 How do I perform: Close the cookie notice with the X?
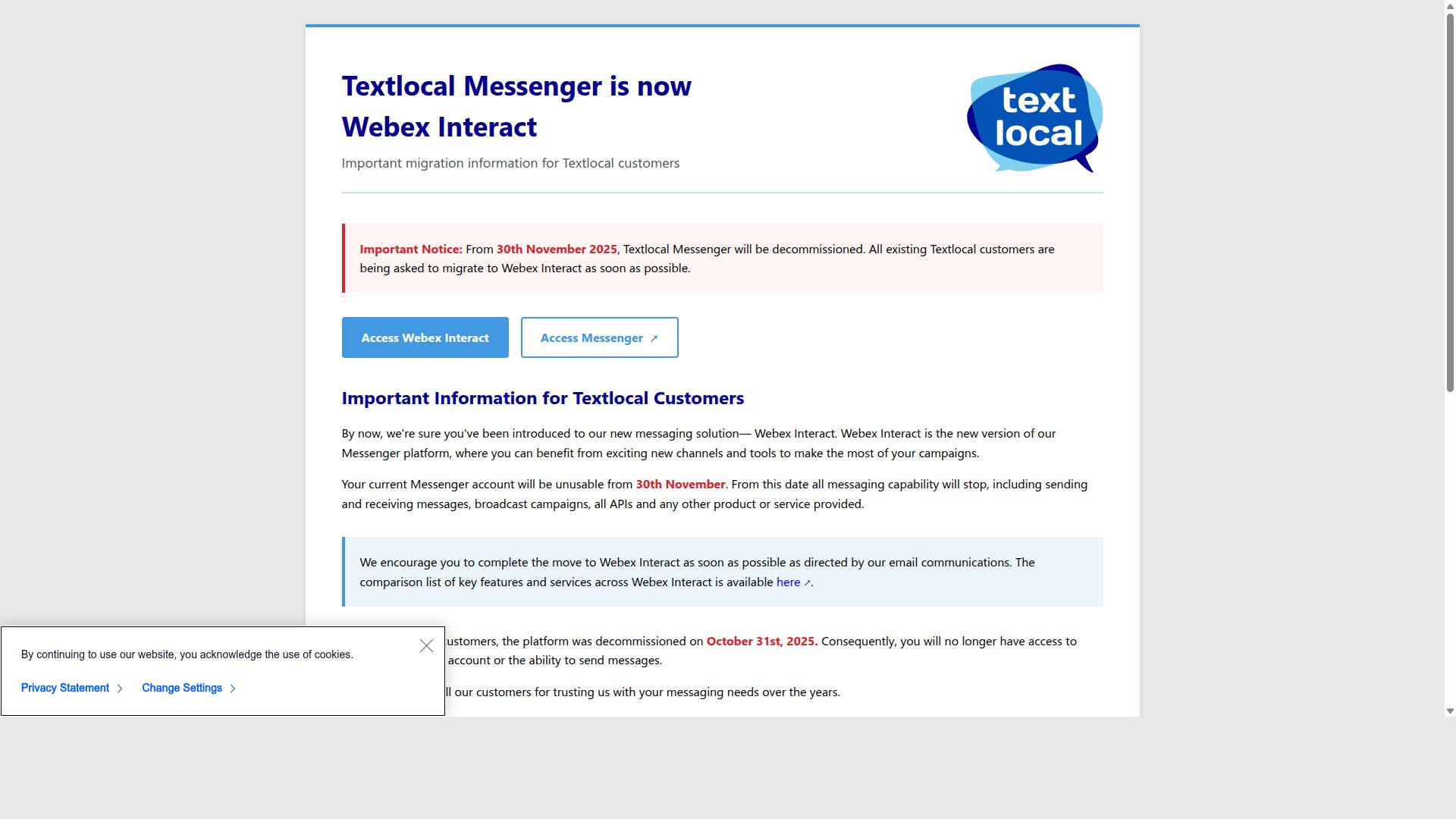tap(426, 646)
